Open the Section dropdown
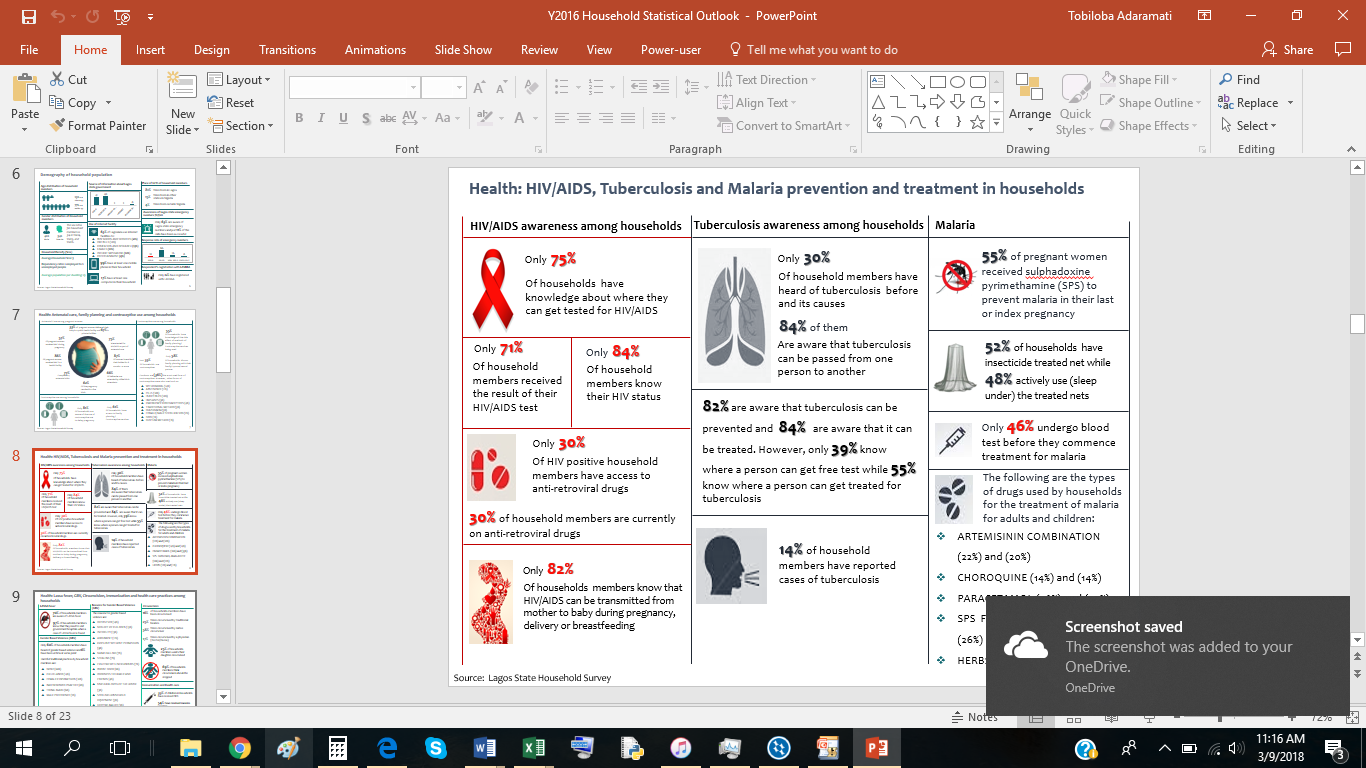This screenshot has height=768, width=1366. tap(240, 126)
